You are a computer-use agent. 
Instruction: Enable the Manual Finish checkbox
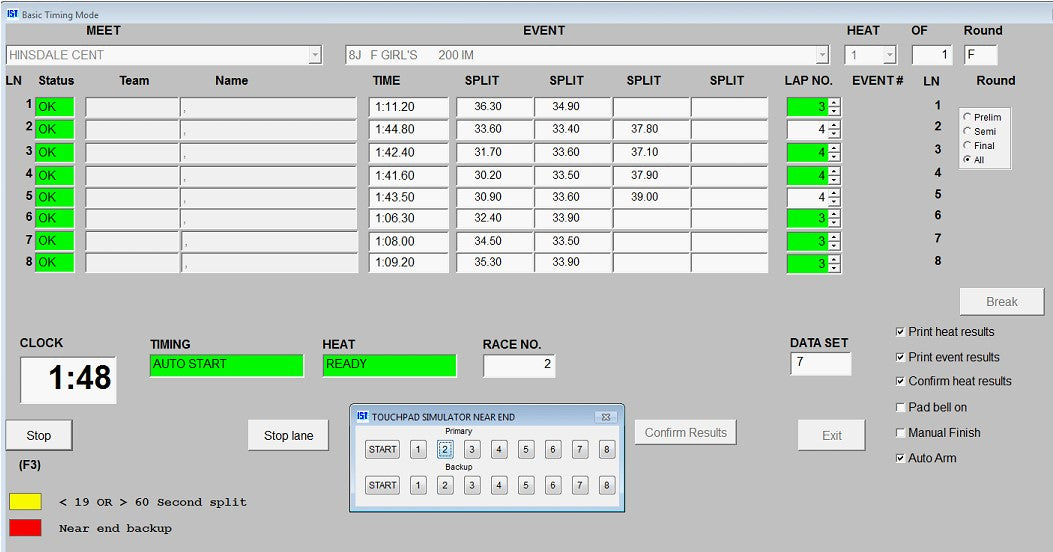point(901,433)
